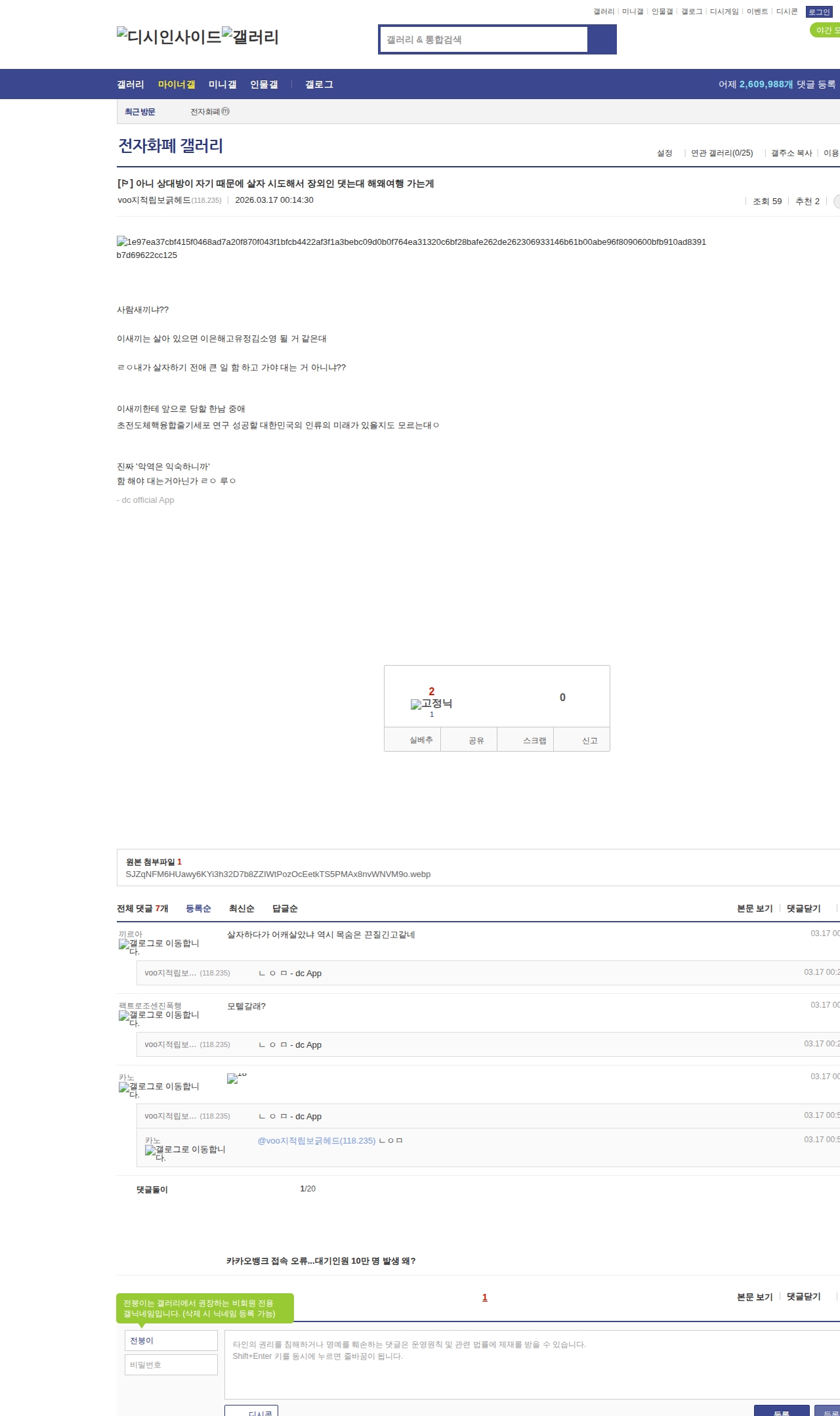Open 인물갤 in the blue navigation bar

click(264, 85)
